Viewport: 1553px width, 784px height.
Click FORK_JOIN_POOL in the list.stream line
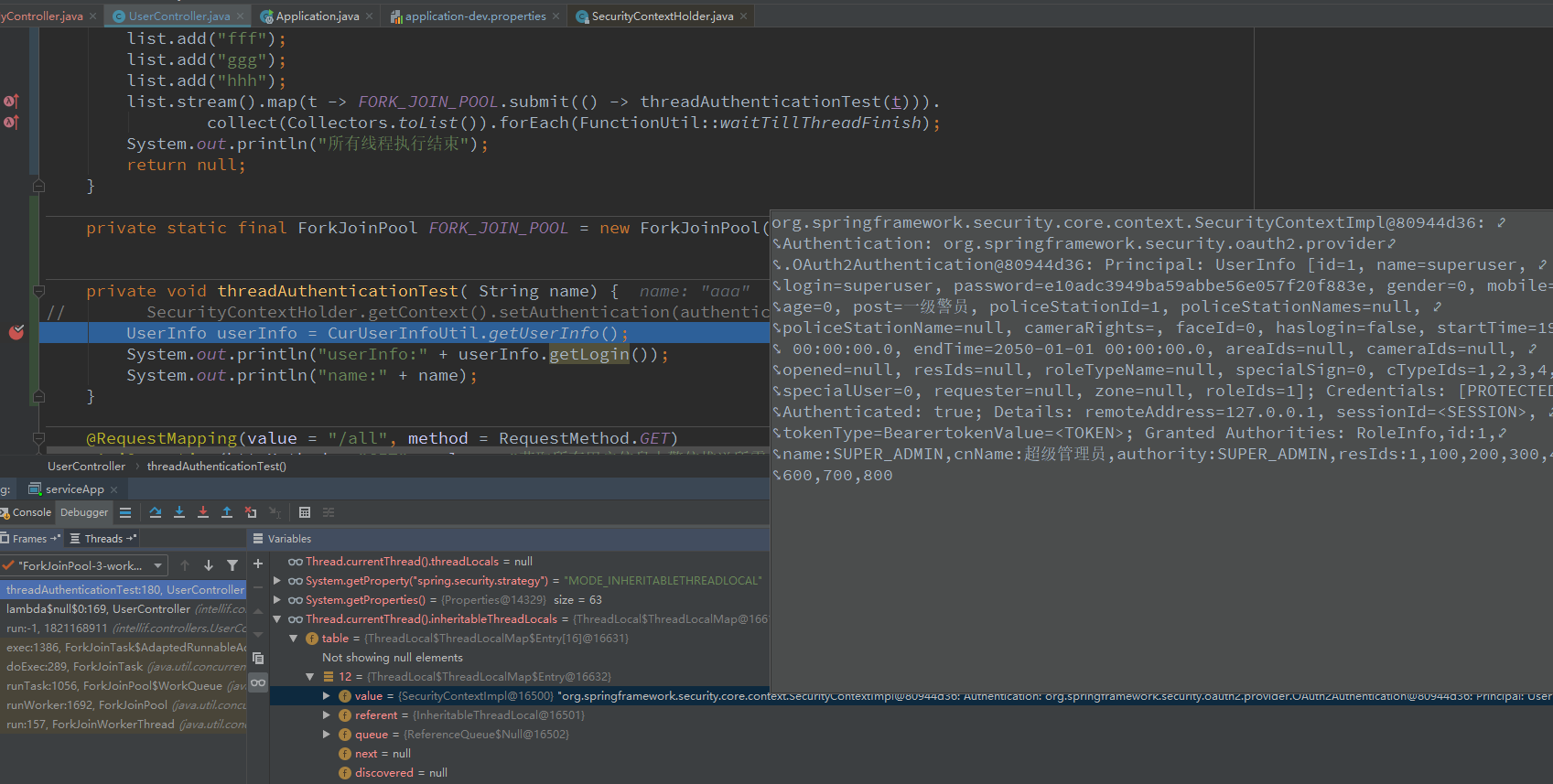pos(428,102)
